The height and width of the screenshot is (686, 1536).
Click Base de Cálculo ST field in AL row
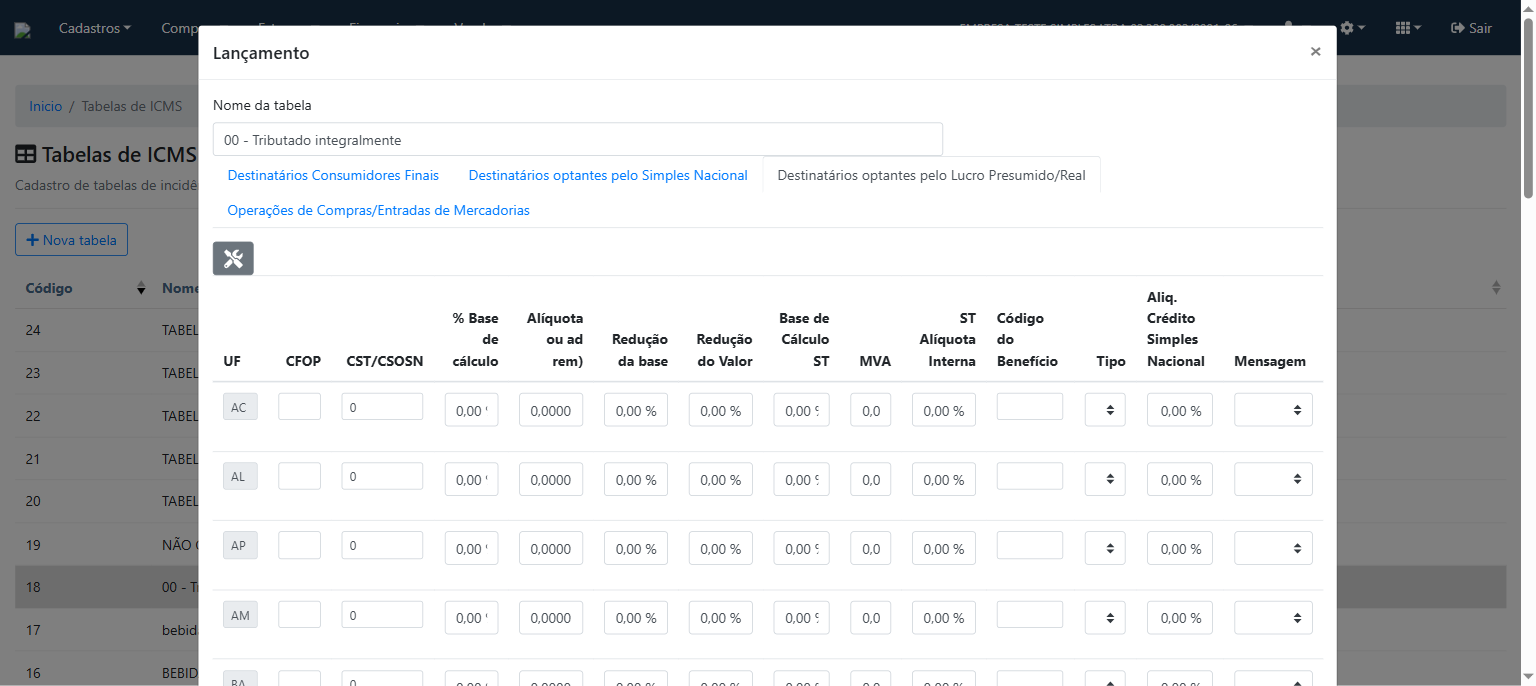802,479
